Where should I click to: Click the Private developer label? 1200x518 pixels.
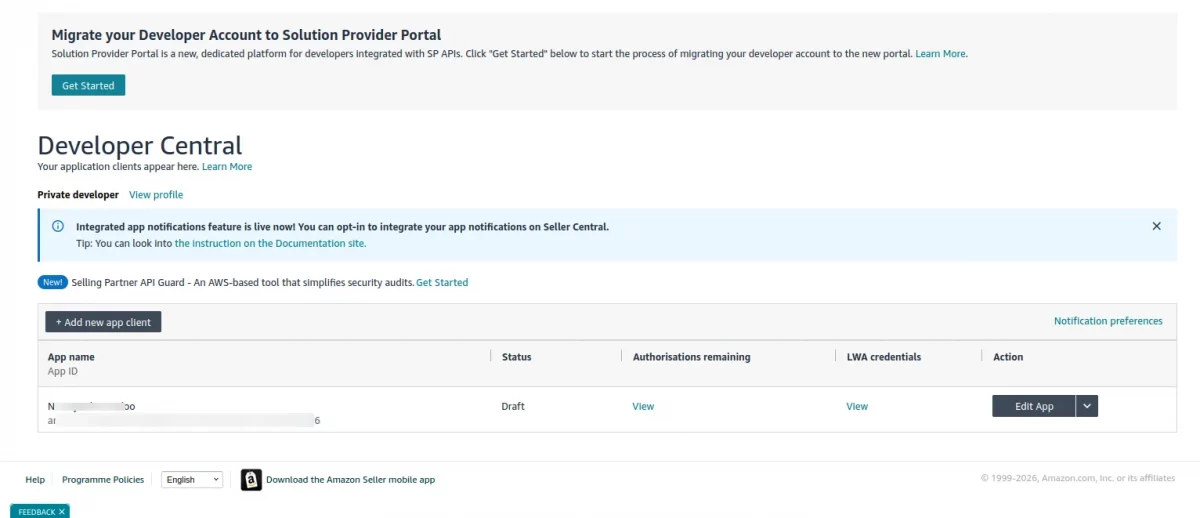click(x=78, y=195)
